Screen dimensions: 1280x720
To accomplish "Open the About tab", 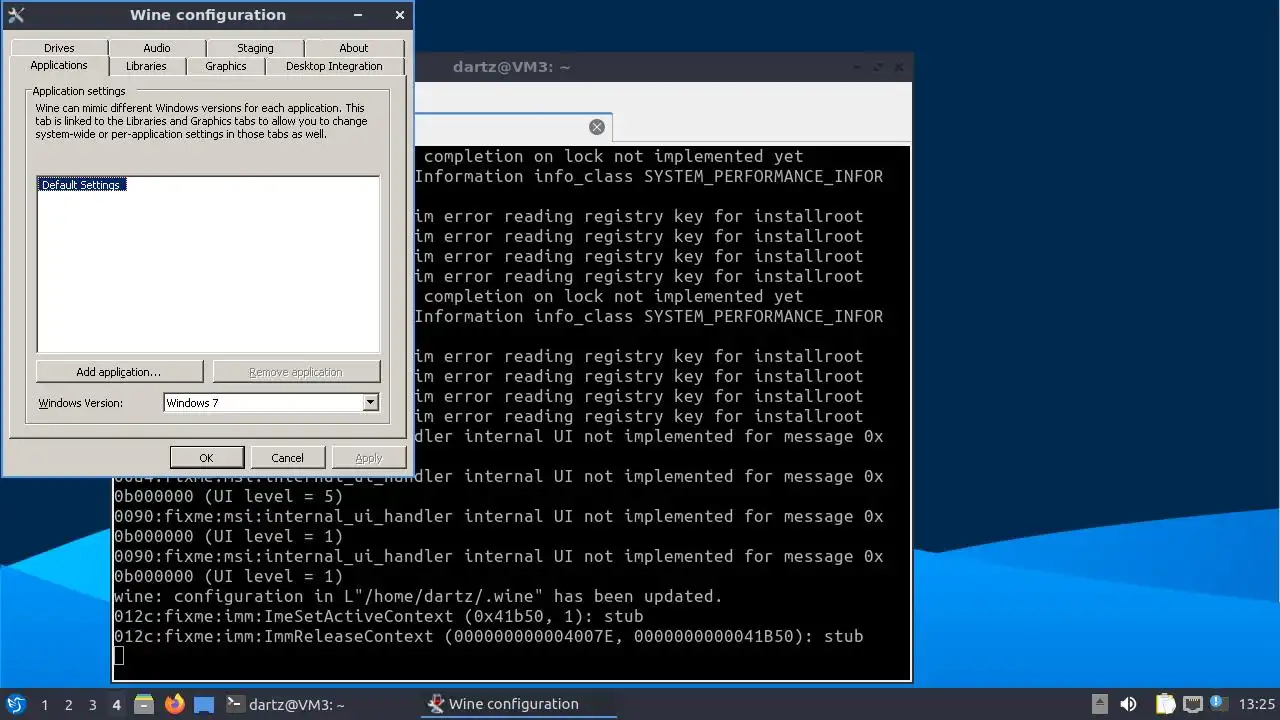I will pos(354,48).
